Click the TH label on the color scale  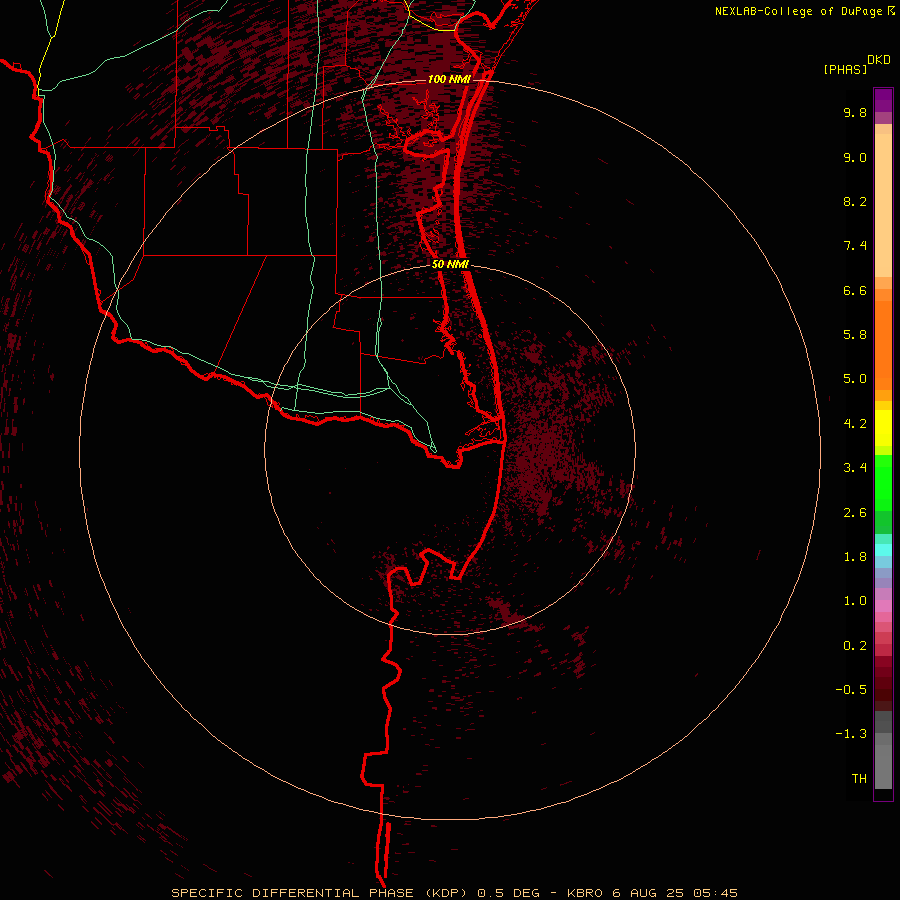tap(859, 779)
